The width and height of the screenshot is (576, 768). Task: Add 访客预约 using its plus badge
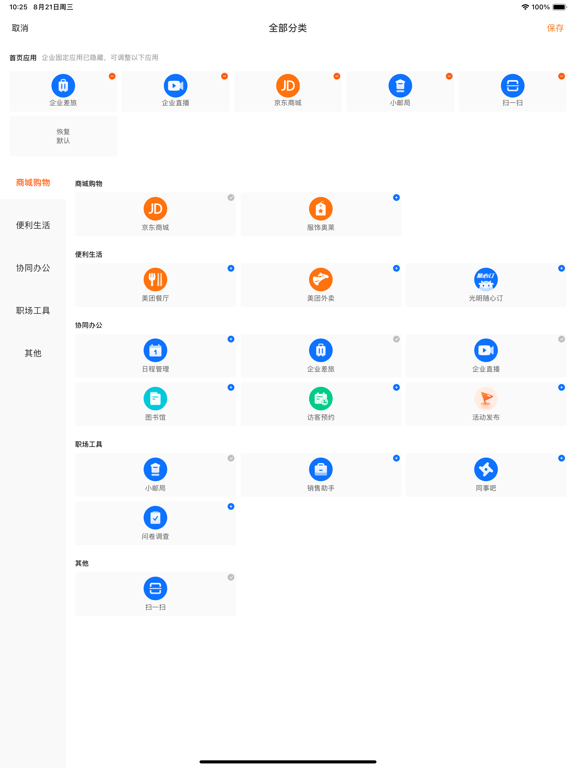tap(396, 387)
